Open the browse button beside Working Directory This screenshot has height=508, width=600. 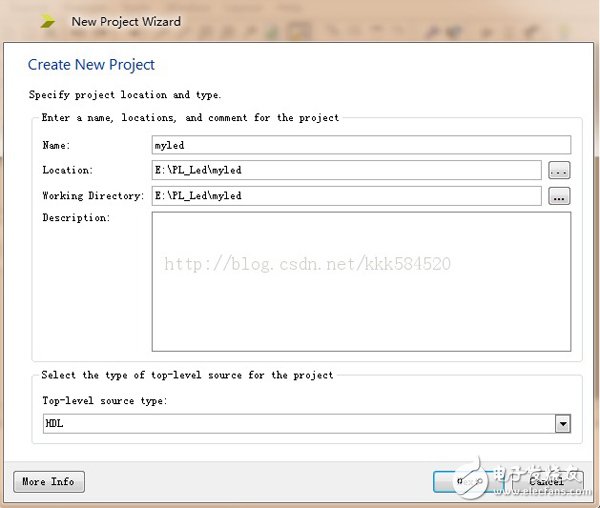[x=559, y=196]
